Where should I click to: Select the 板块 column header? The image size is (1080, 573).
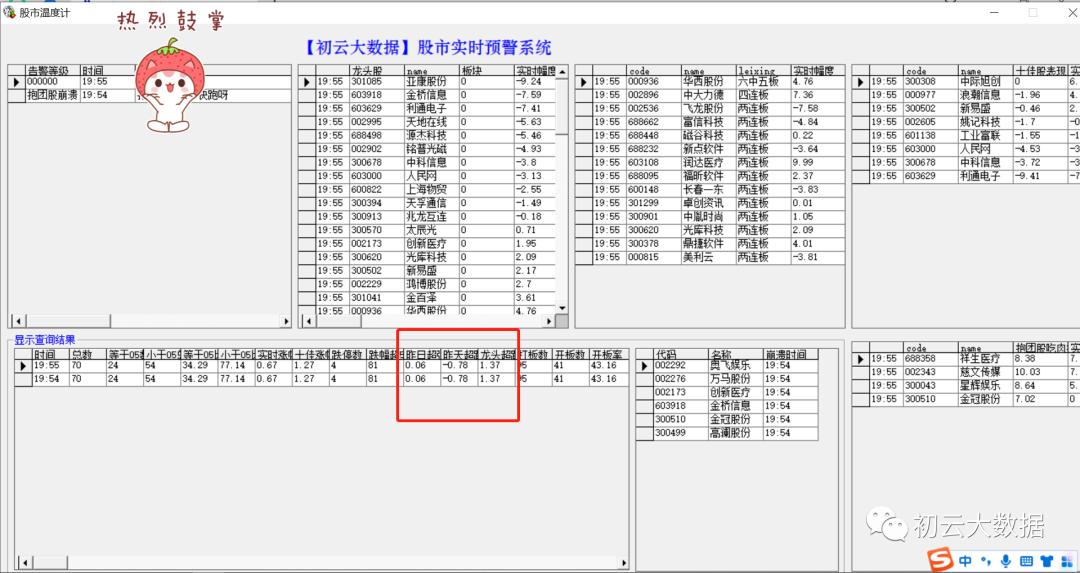tap(486, 70)
